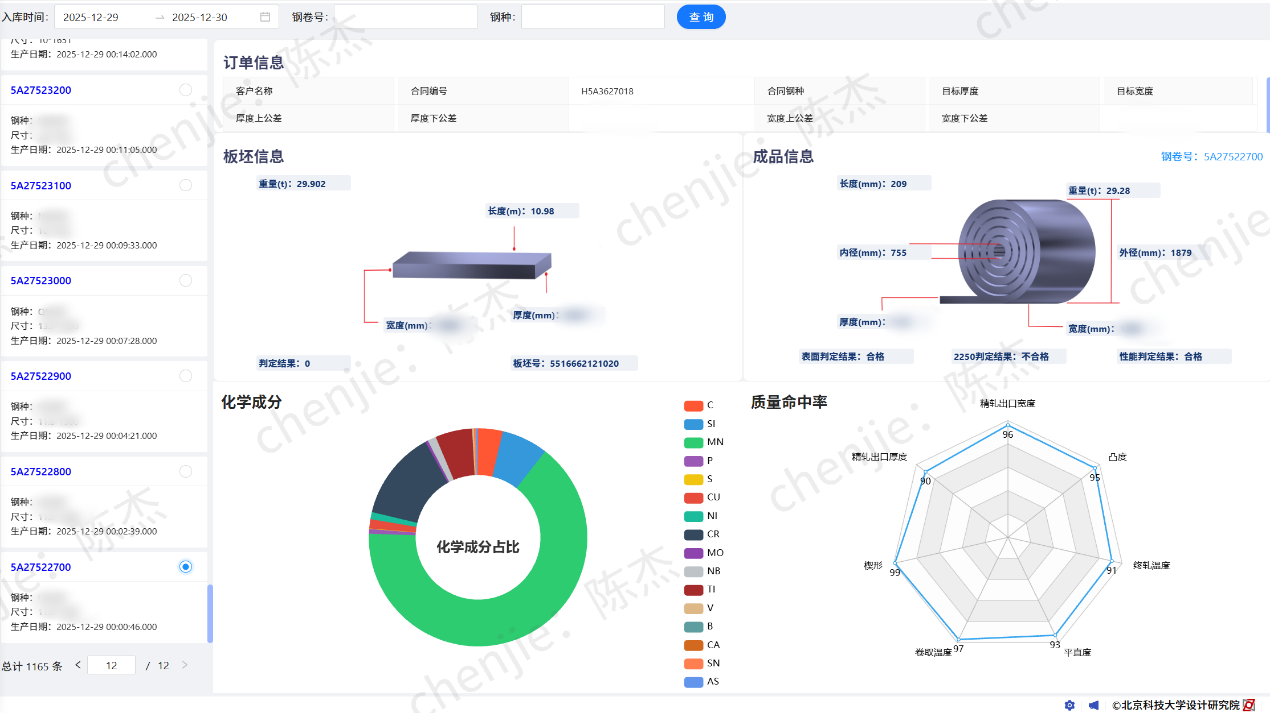Go to previous page with left chevron
Viewport: 1270px width, 713px height.
point(78,665)
